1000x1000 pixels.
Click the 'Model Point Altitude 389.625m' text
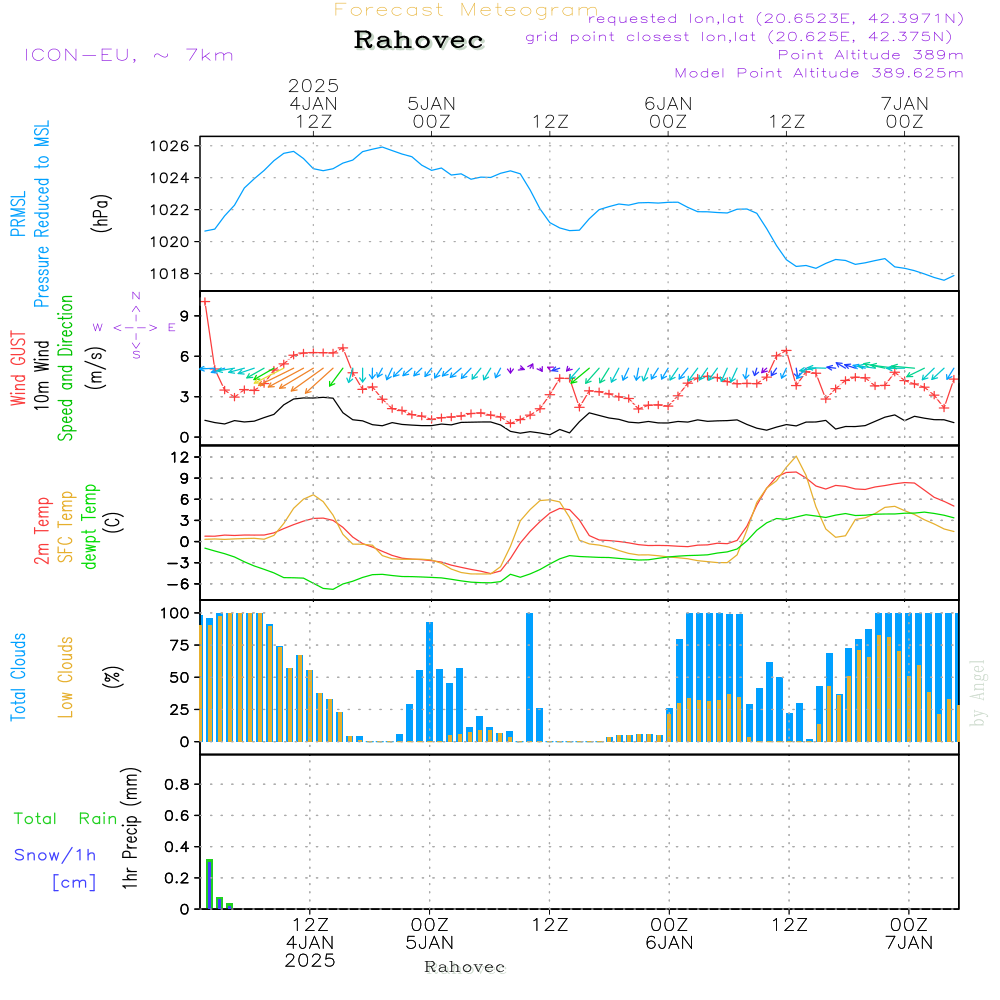pyautogui.click(x=819, y=73)
